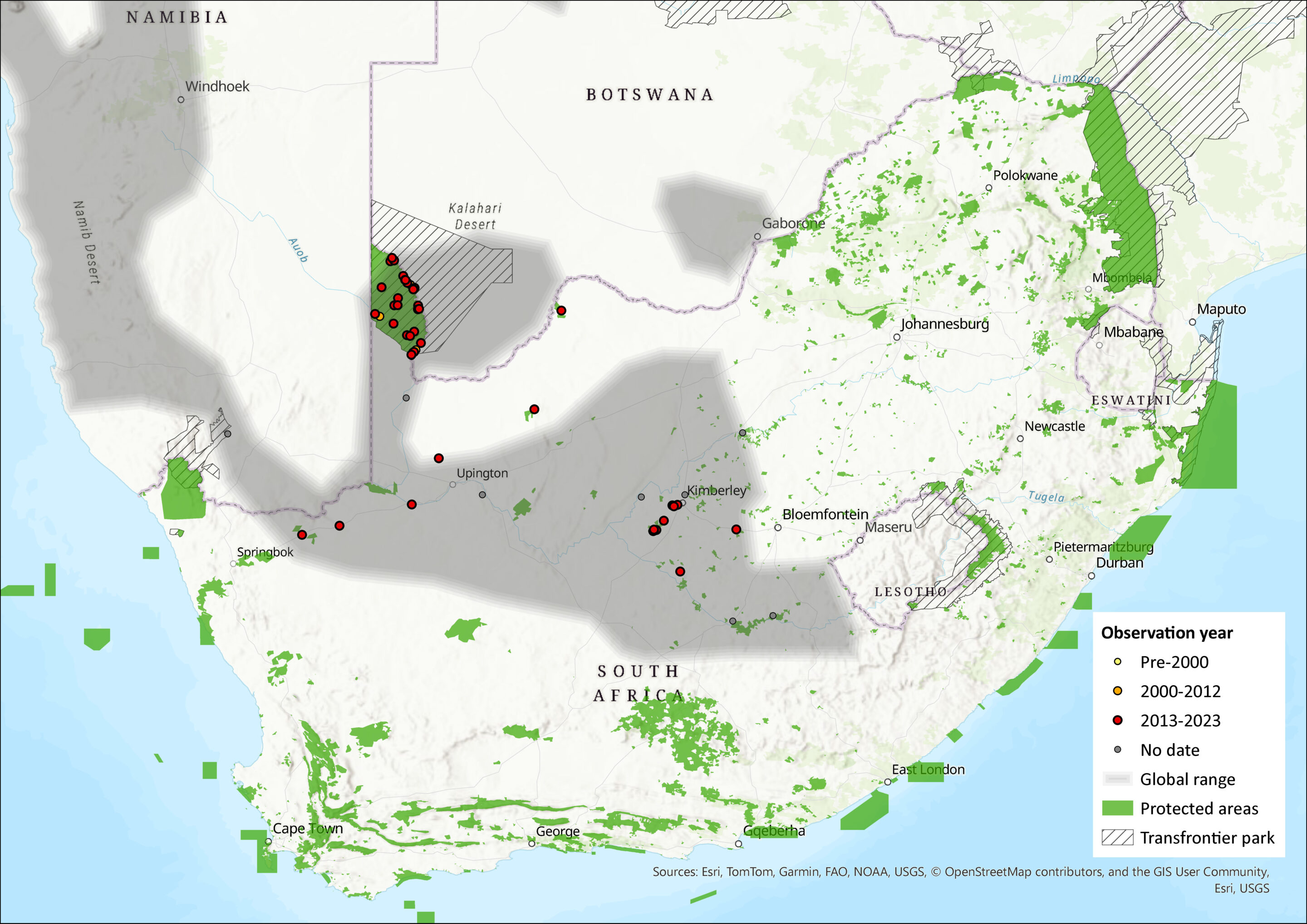The image size is (1307, 924).
Task: Click the Pre-2000 yellow legend dot
Action: [1117, 662]
